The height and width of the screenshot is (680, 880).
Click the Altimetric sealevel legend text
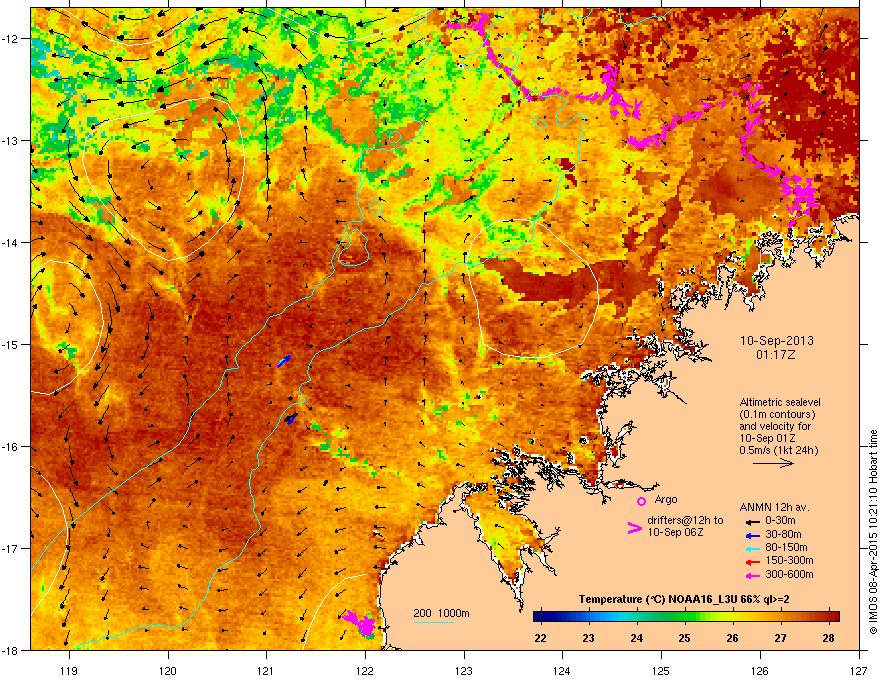tap(780, 402)
